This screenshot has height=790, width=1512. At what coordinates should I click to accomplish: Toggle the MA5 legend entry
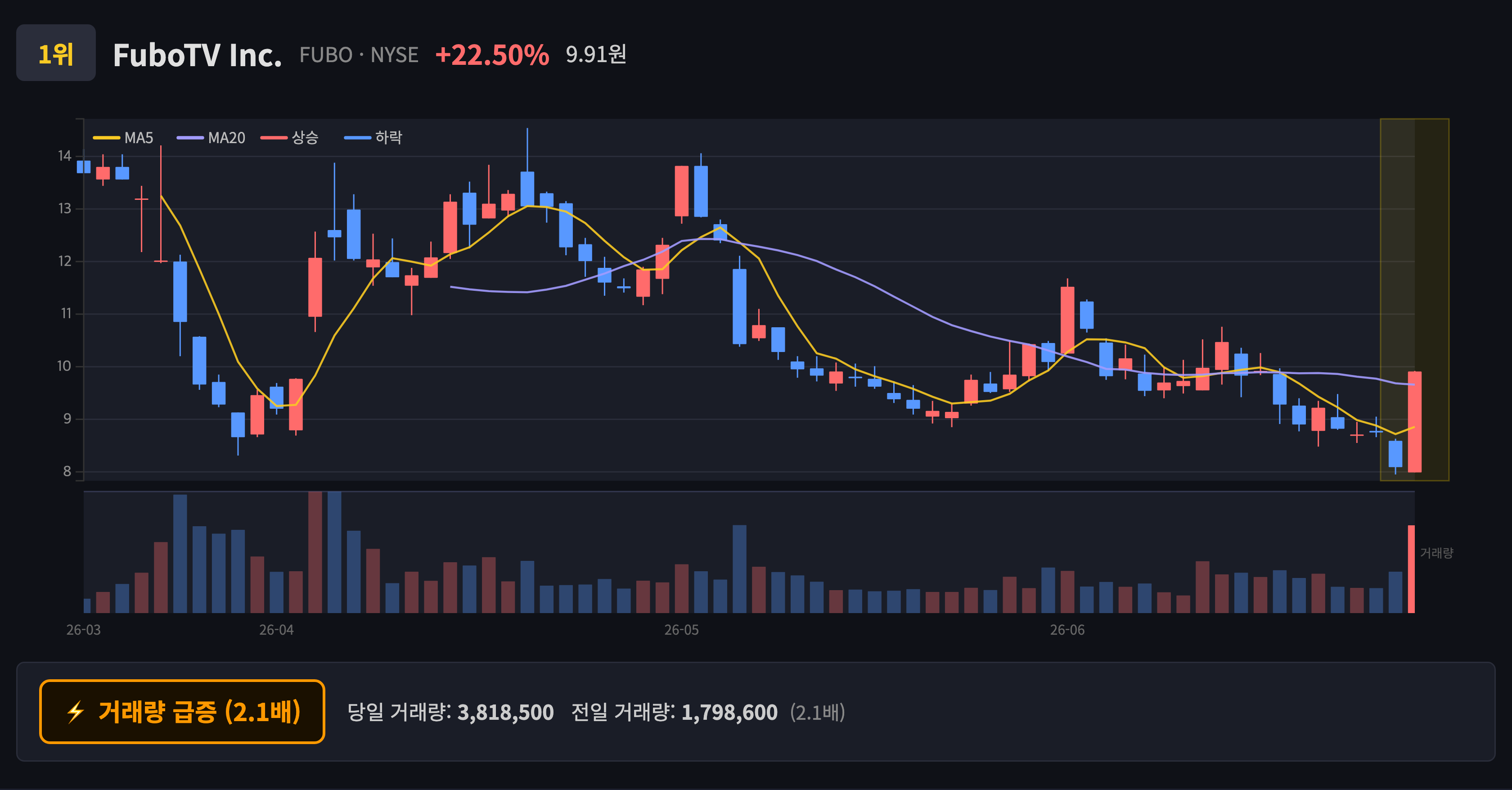[123, 138]
